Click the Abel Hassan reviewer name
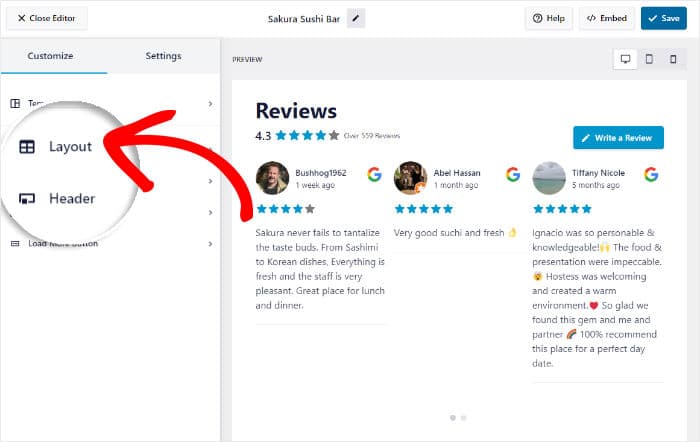700x442 pixels. click(457, 173)
